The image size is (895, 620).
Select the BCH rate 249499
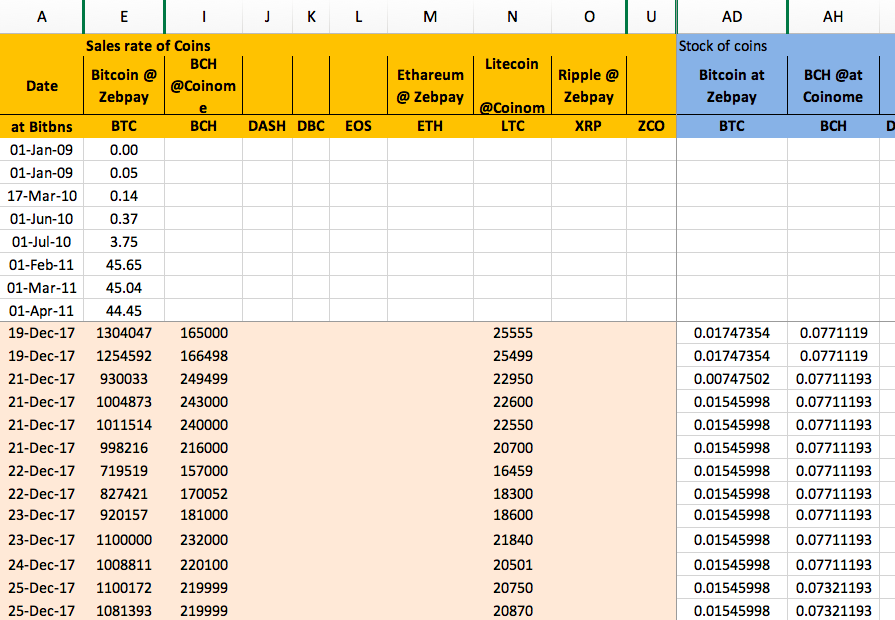pyautogui.click(x=204, y=379)
